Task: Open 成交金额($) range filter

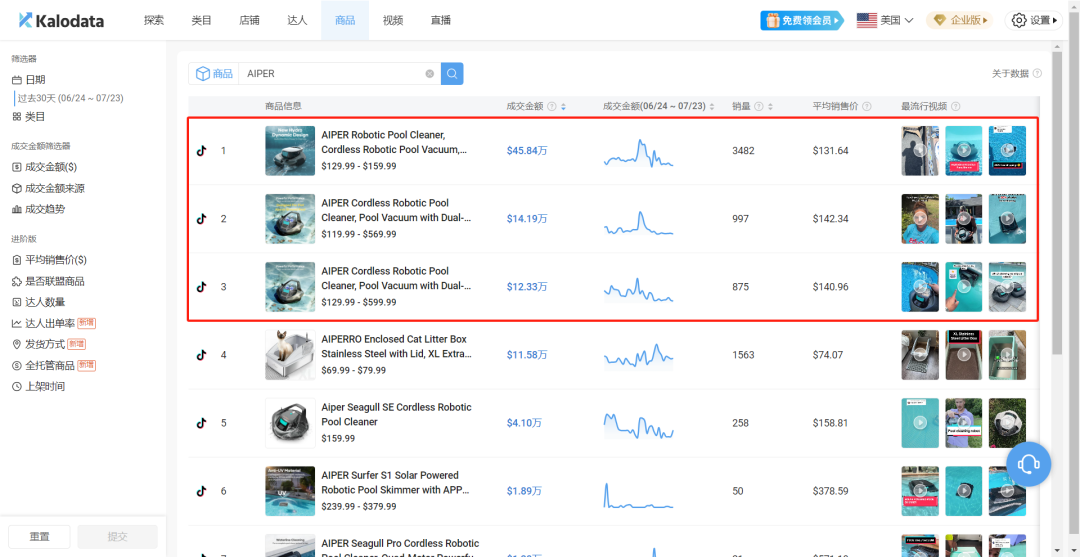Action: pyautogui.click(x=50, y=167)
